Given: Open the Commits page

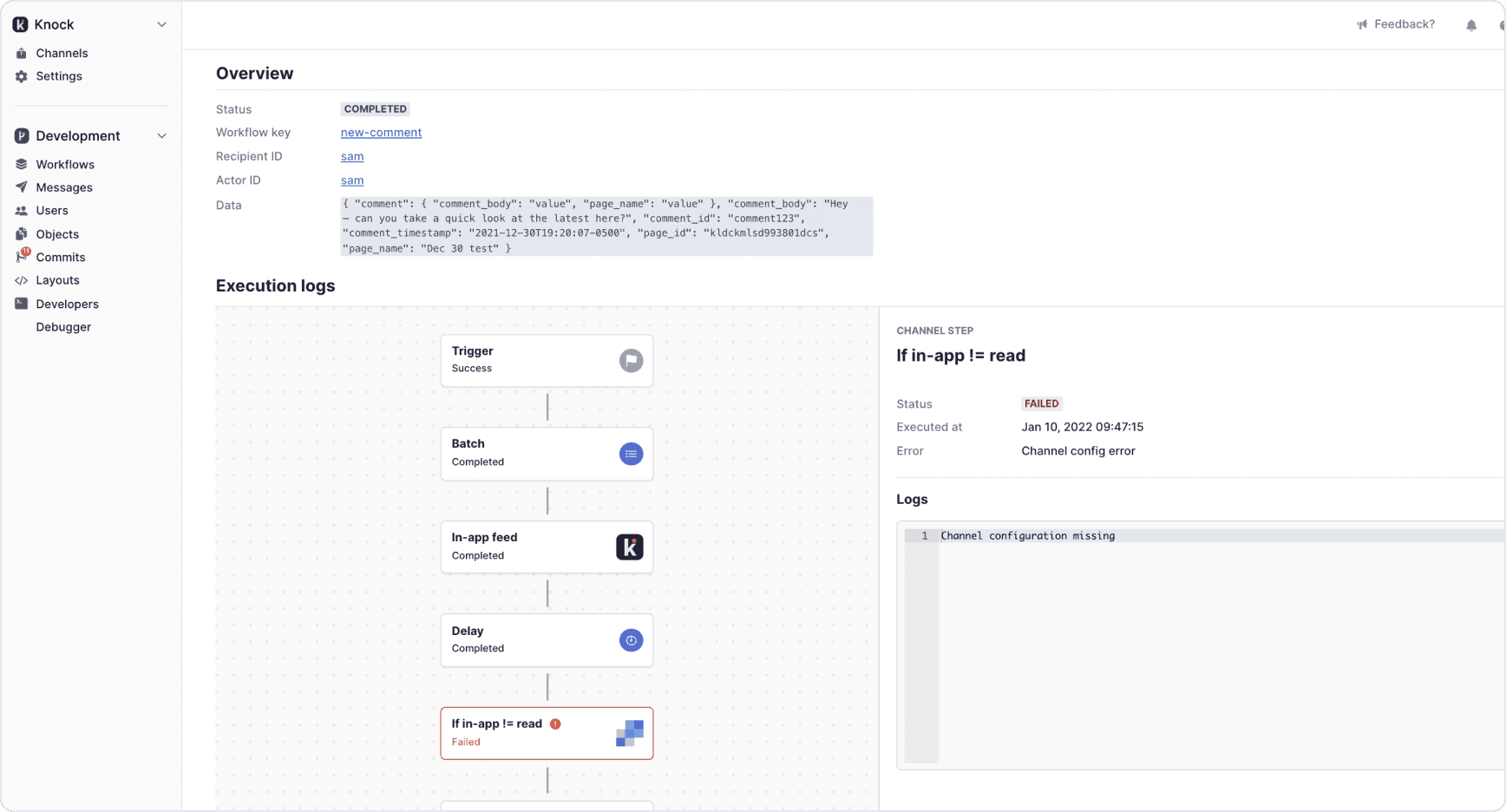Looking at the screenshot, I should coord(61,257).
